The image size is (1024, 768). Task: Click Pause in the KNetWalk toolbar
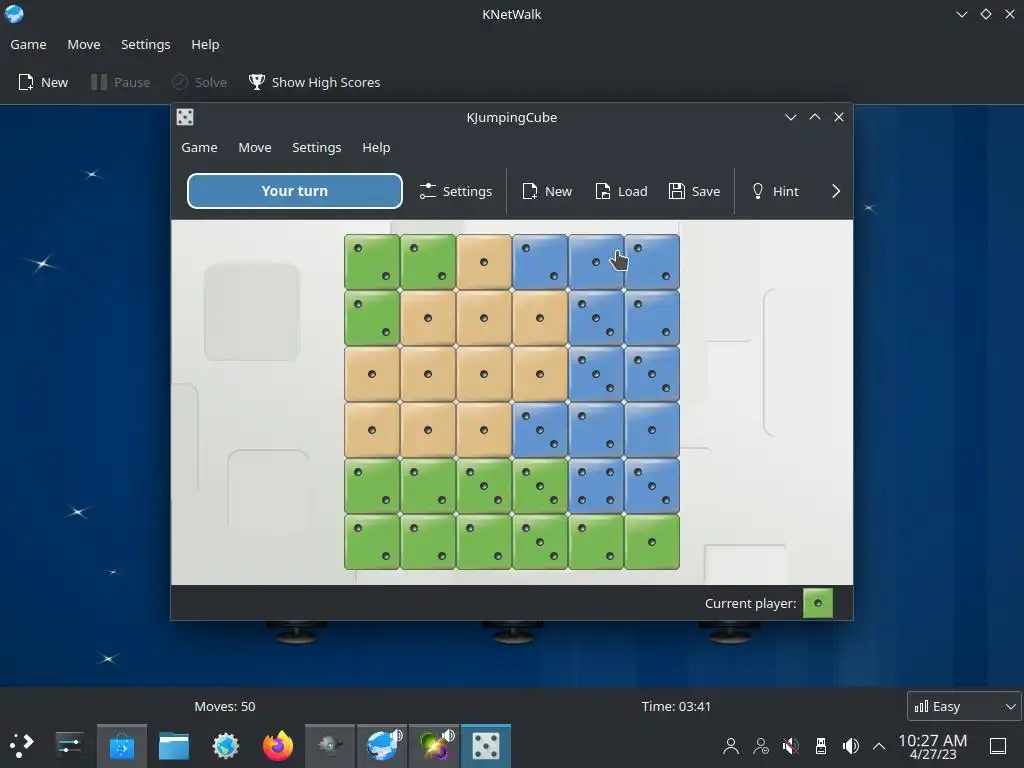[x=121, y=82]
